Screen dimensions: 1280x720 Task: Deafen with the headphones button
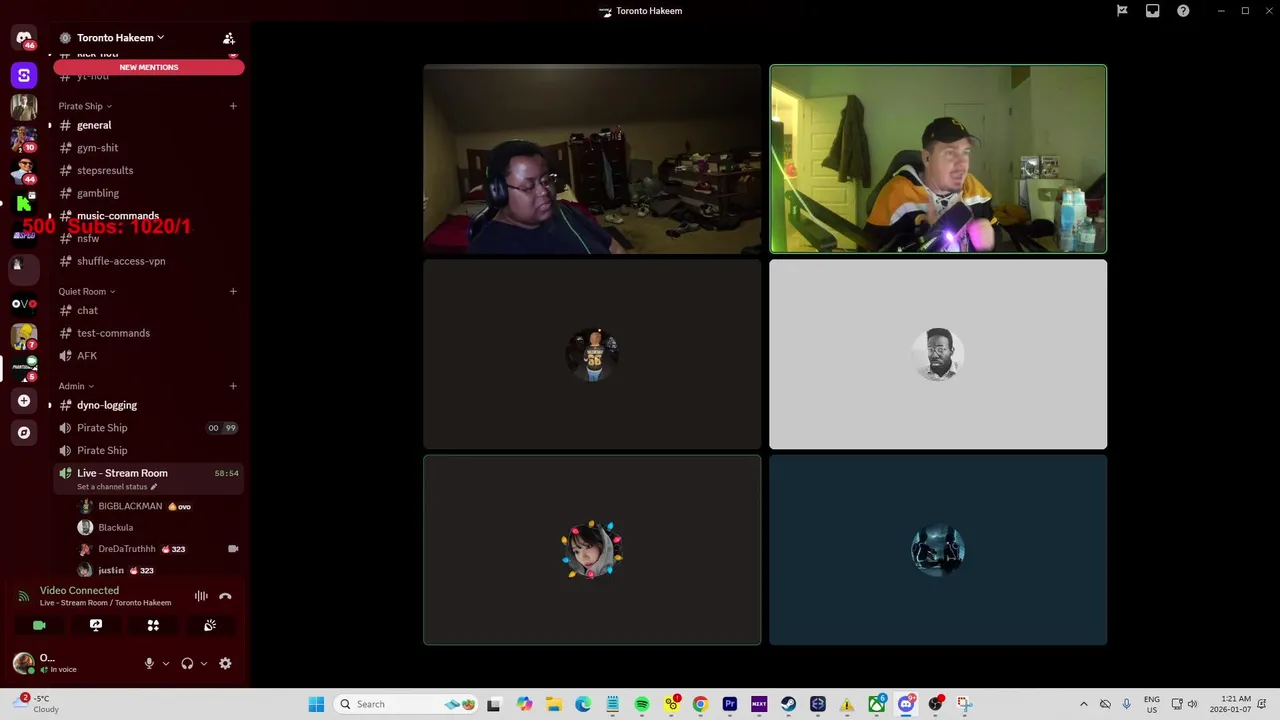(187, 663)
